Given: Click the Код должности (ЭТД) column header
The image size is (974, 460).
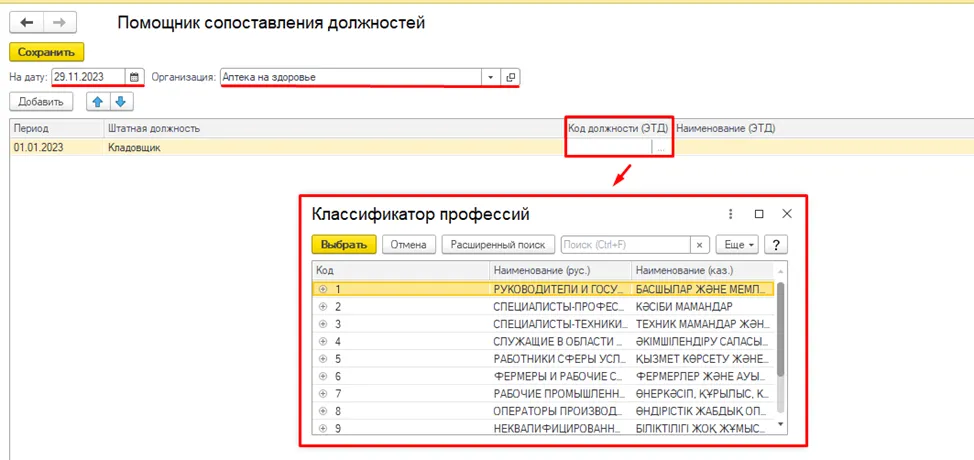Looking at the screenshot, I should point(618,129).
